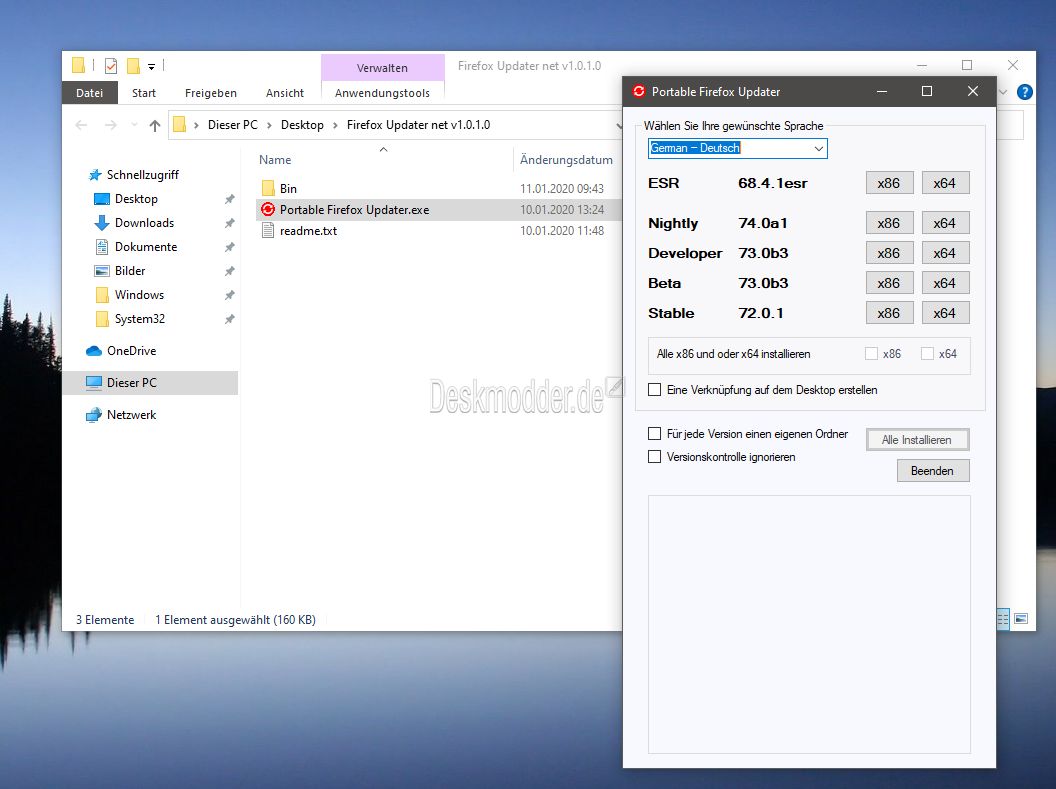Unpin Downloads from Schnellzugriff
The height and width of the screenshot is (789, 1056).
pyautogui.click(x=230, y=223)
